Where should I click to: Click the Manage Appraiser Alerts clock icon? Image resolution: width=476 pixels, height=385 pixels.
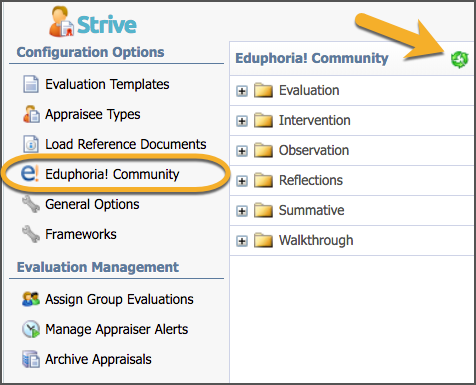(x=31, y=329)
